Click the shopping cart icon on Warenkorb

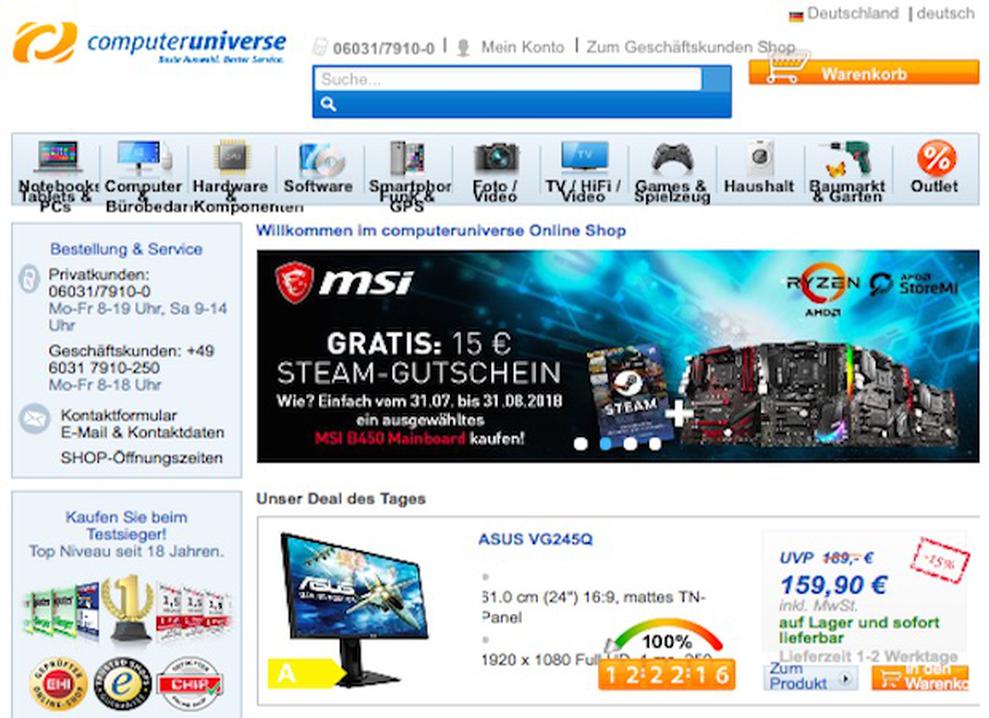pos(786,68)
